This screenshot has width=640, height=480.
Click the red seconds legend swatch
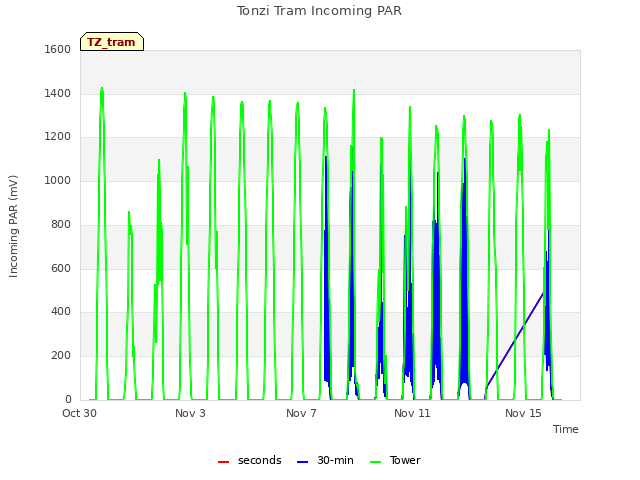223,462
